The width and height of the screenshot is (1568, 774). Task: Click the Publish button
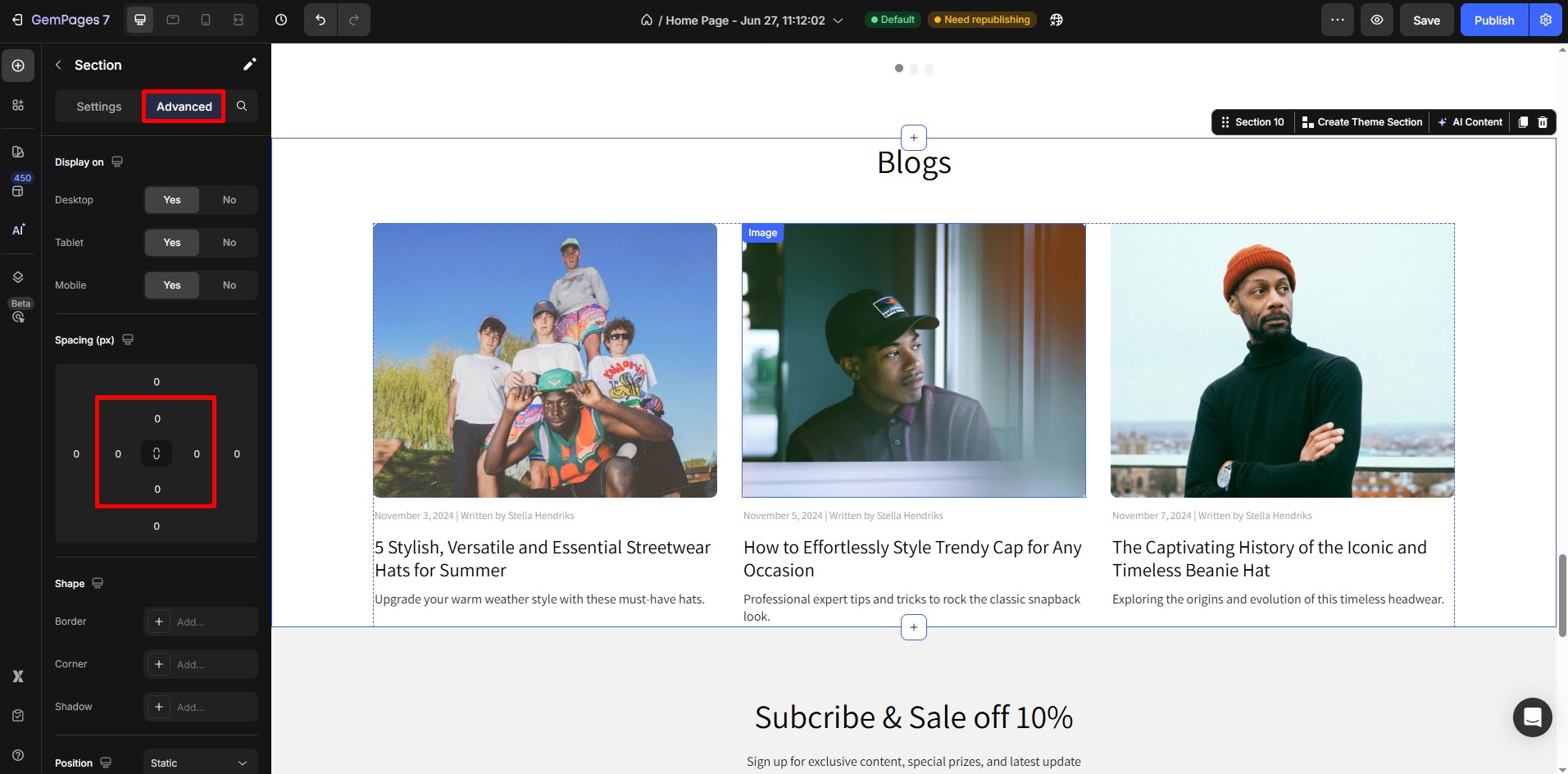1493,20
